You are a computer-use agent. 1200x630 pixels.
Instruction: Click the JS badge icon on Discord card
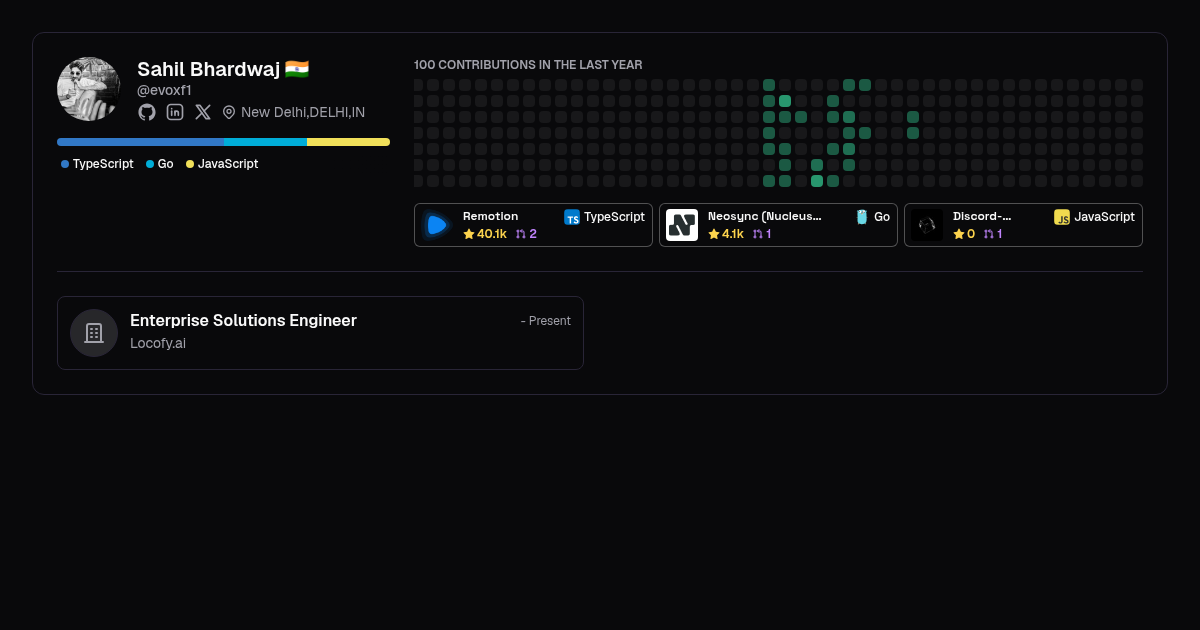[1062, 217]
